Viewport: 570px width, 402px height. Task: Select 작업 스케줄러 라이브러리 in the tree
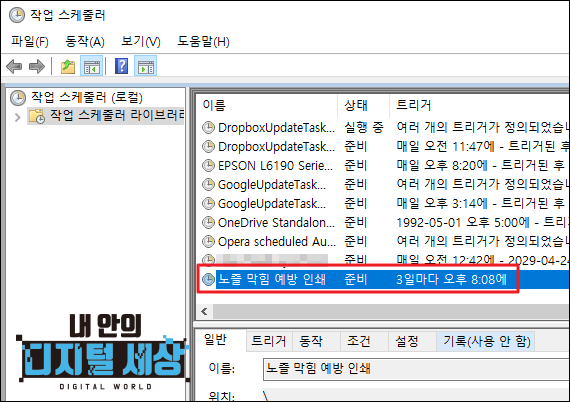[117, 116]
